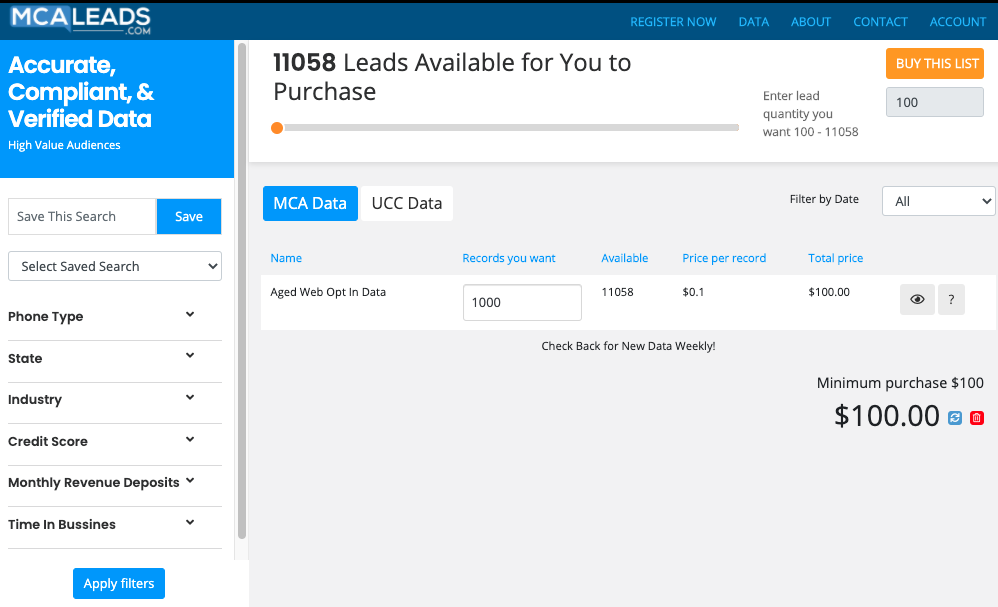Click the Price per record header

(x=724, y=258)
